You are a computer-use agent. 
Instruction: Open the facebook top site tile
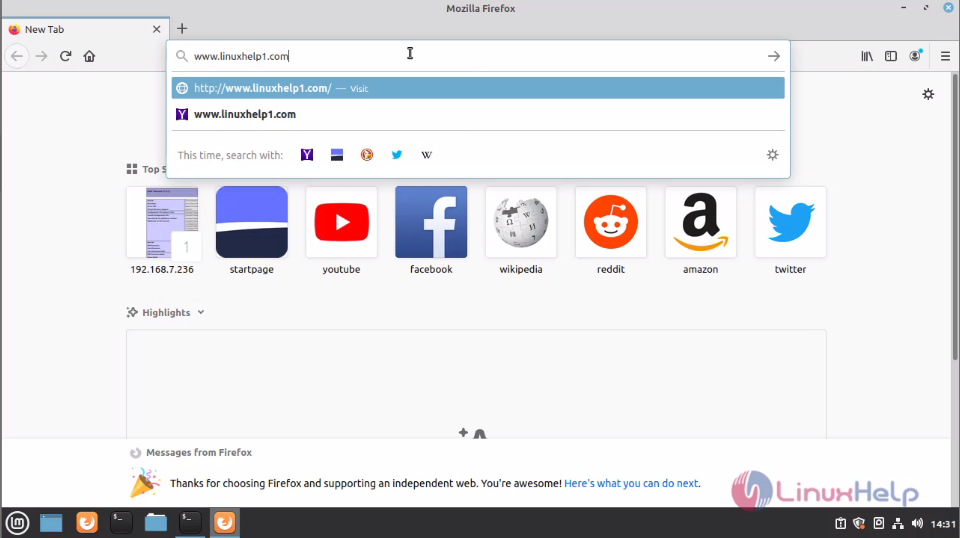pyautogui.click(x=431, y=231)
